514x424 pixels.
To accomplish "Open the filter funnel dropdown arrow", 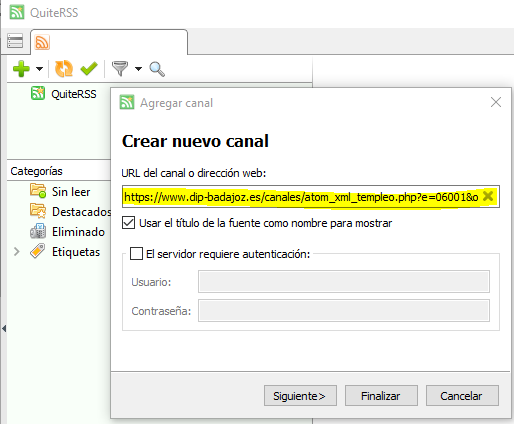I will click(x=138, y=69).
